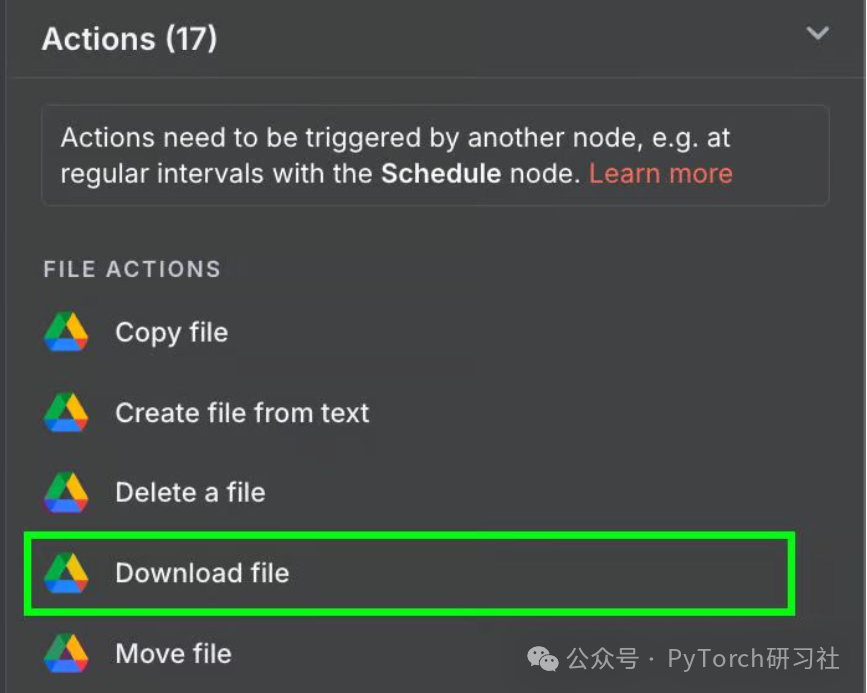Open the Learn more link
This screenshot has height=693, width=867.
[661, 174]
